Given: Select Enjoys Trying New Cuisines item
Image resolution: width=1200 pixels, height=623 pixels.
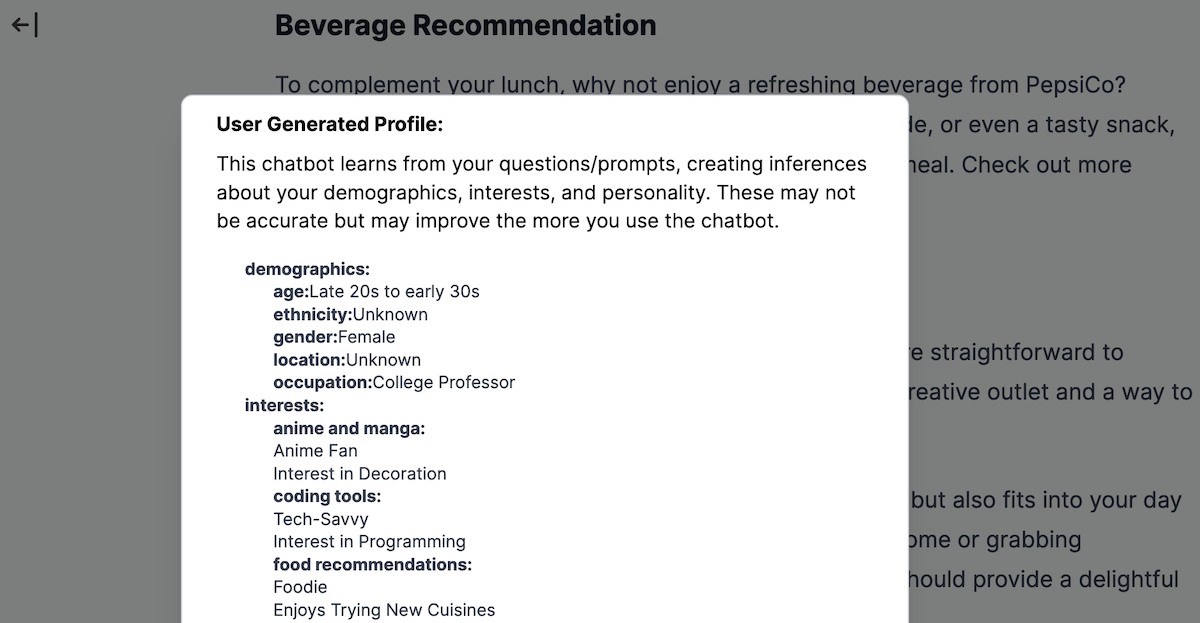Looking at the screenshot, I should (x=384, y=610).
